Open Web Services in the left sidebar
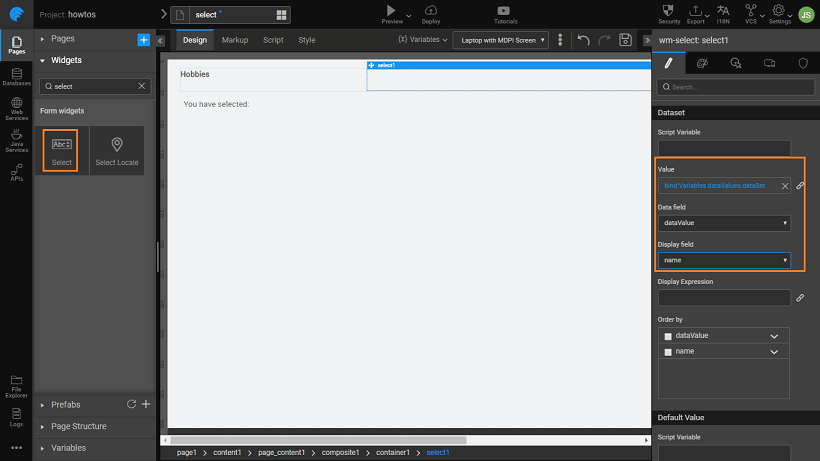This screenshot has width=820, height=461. tap(16, 108)
